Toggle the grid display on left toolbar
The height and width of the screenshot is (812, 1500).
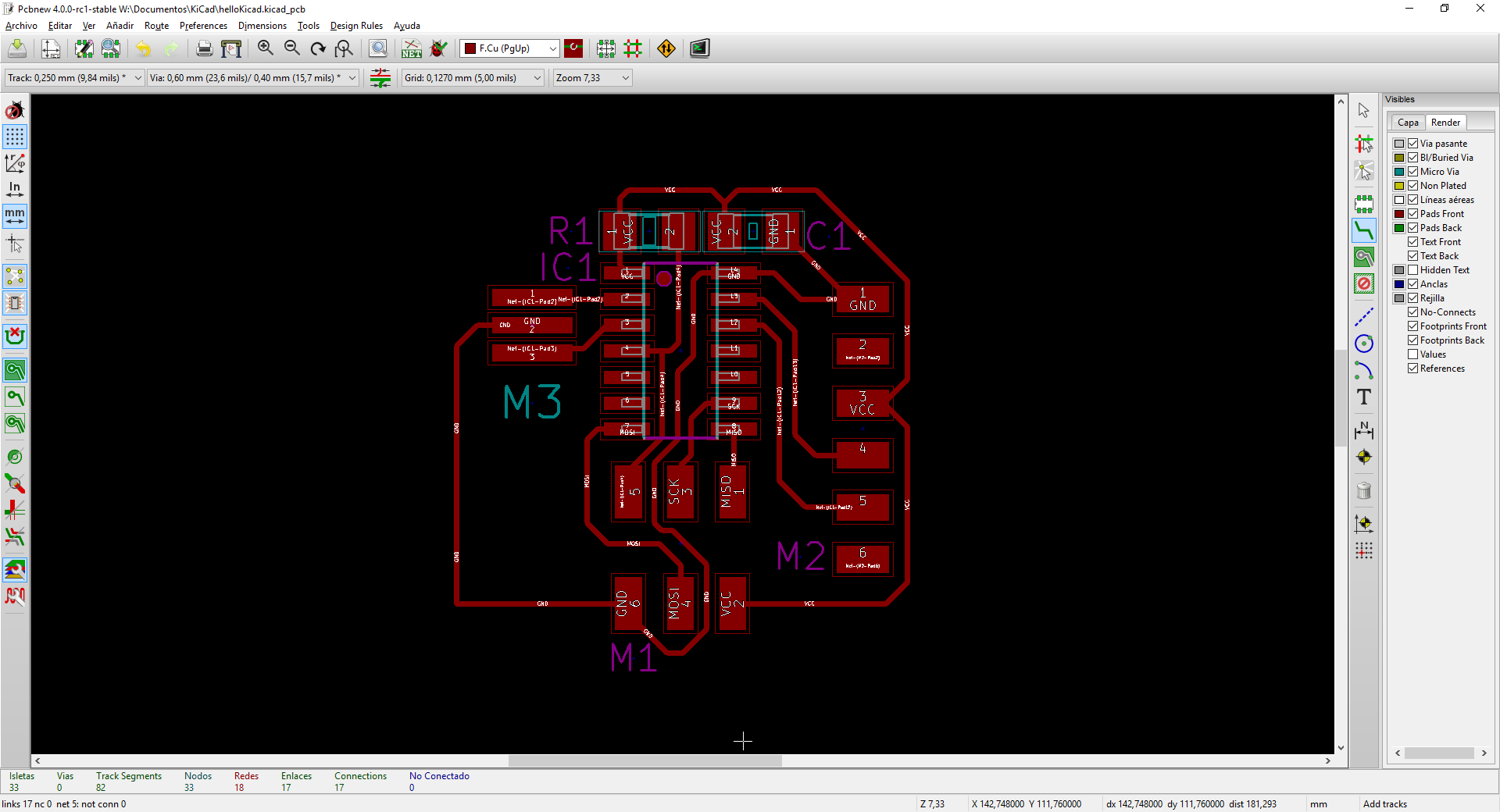click(15, 137)
